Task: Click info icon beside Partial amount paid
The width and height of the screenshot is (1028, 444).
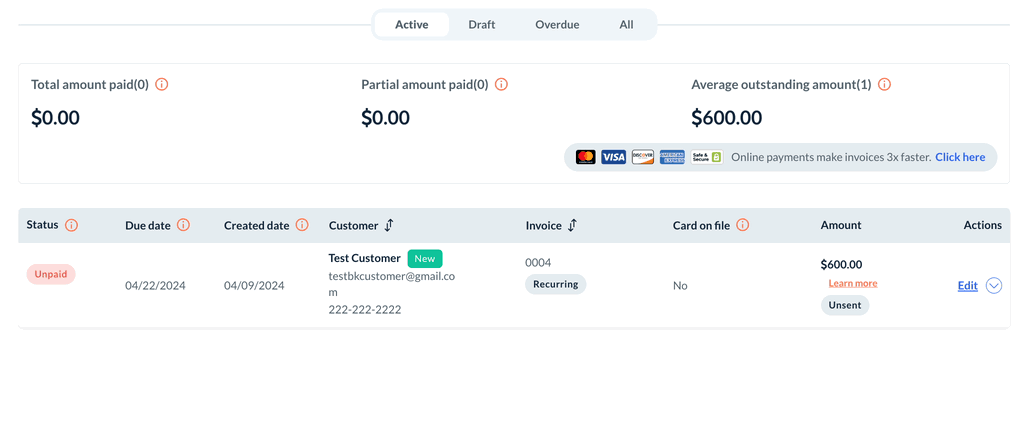Action: 502,85
